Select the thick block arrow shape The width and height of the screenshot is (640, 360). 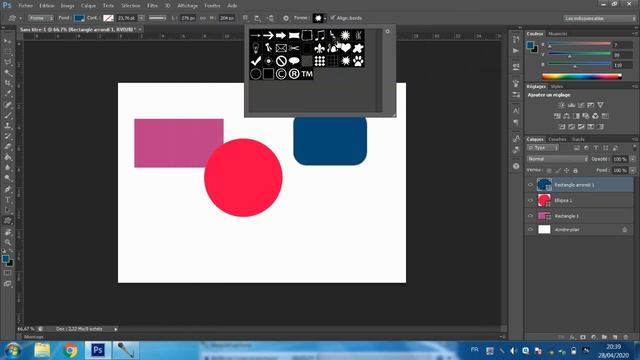(281, 36)
